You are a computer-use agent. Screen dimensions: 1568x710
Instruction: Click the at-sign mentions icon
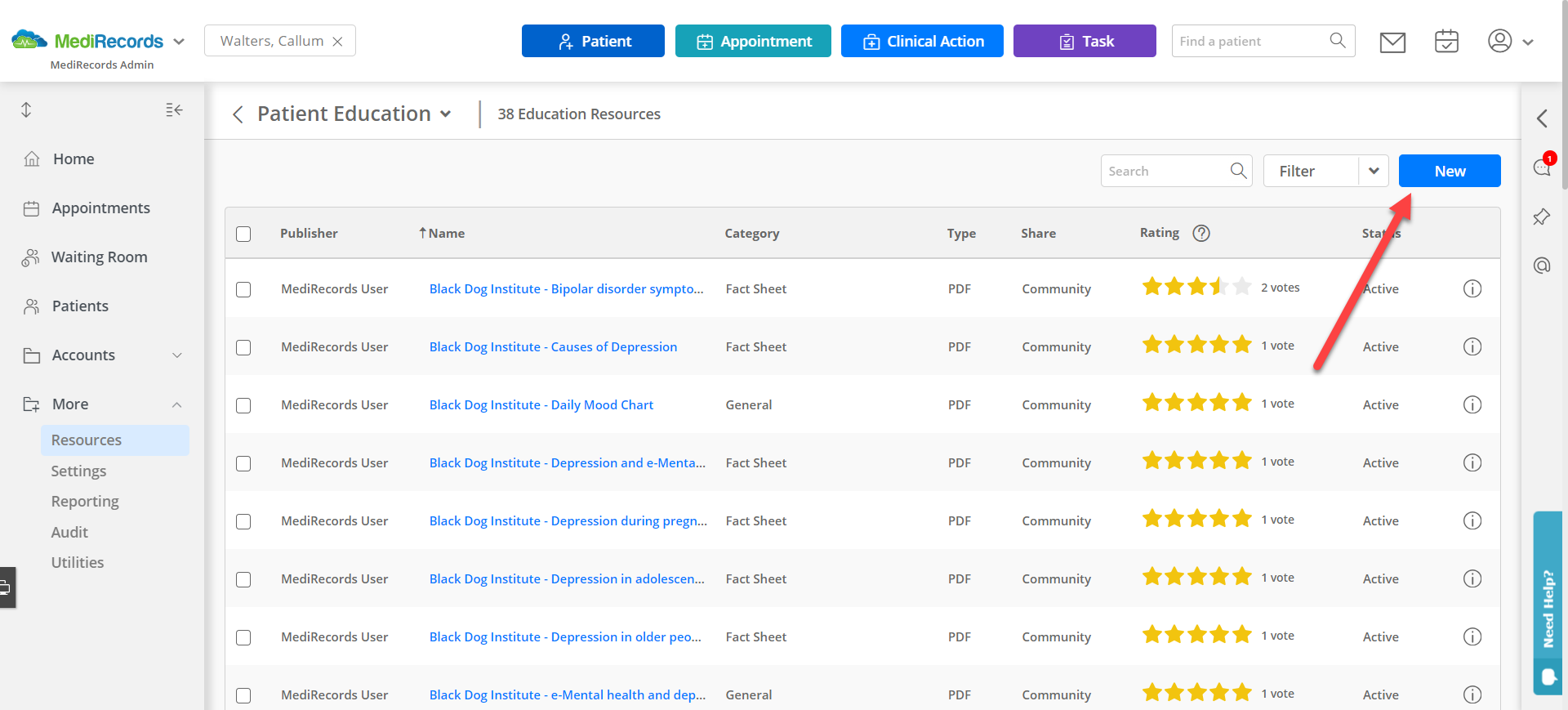[x=1542, y=266]
